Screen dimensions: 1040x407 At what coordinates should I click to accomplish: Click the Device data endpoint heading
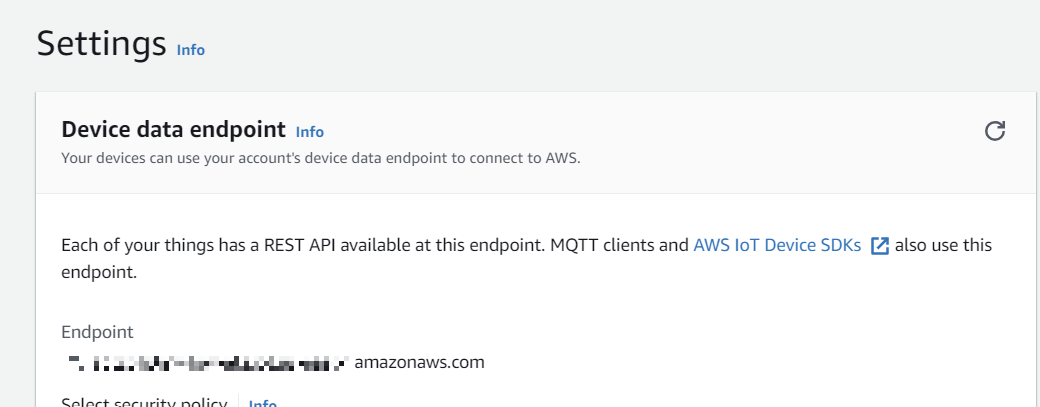[174, 130]
